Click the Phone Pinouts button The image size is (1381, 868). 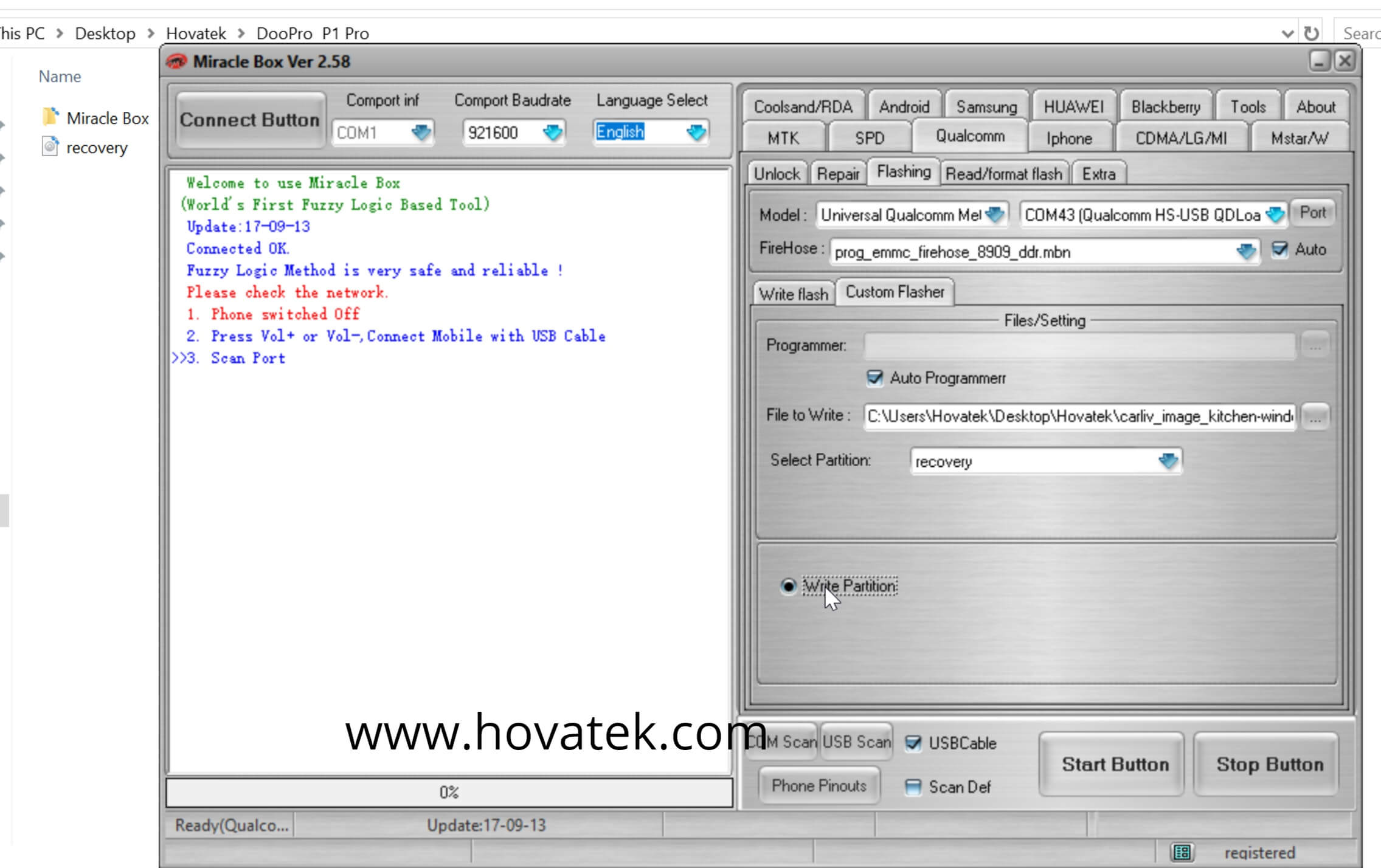pyautogui.click(x=819, y=786)
